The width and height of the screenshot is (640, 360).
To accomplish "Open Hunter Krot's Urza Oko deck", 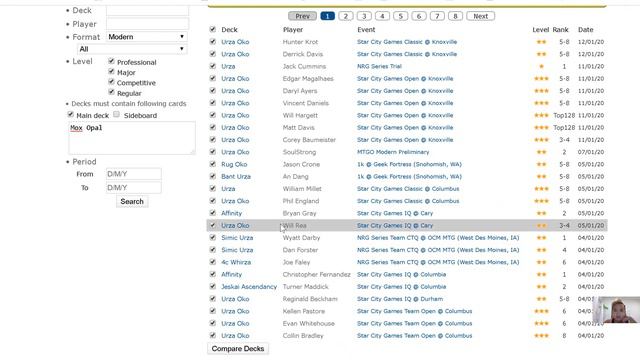I will 235,42.
